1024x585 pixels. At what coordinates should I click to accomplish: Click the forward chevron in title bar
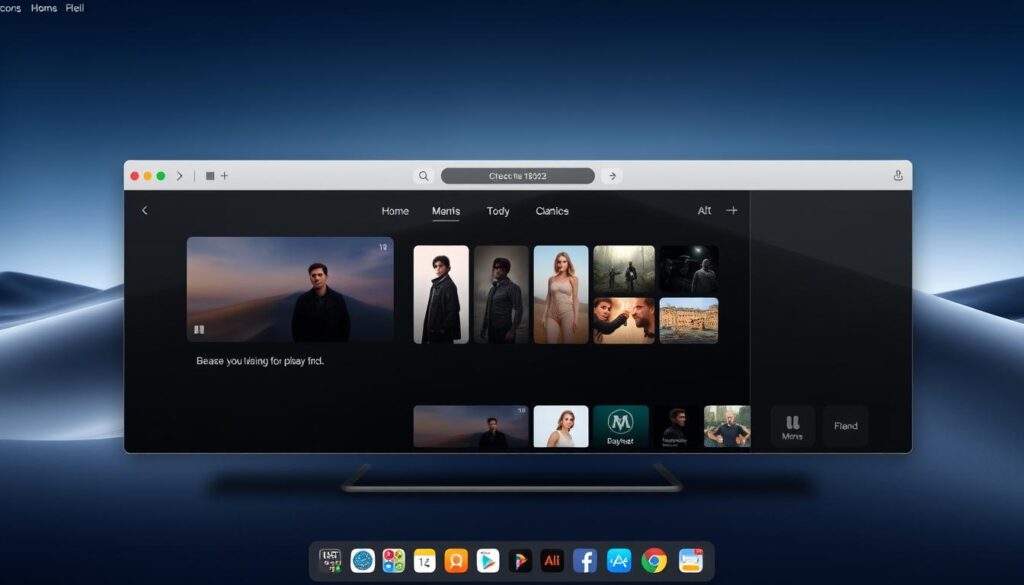(180, 176)
